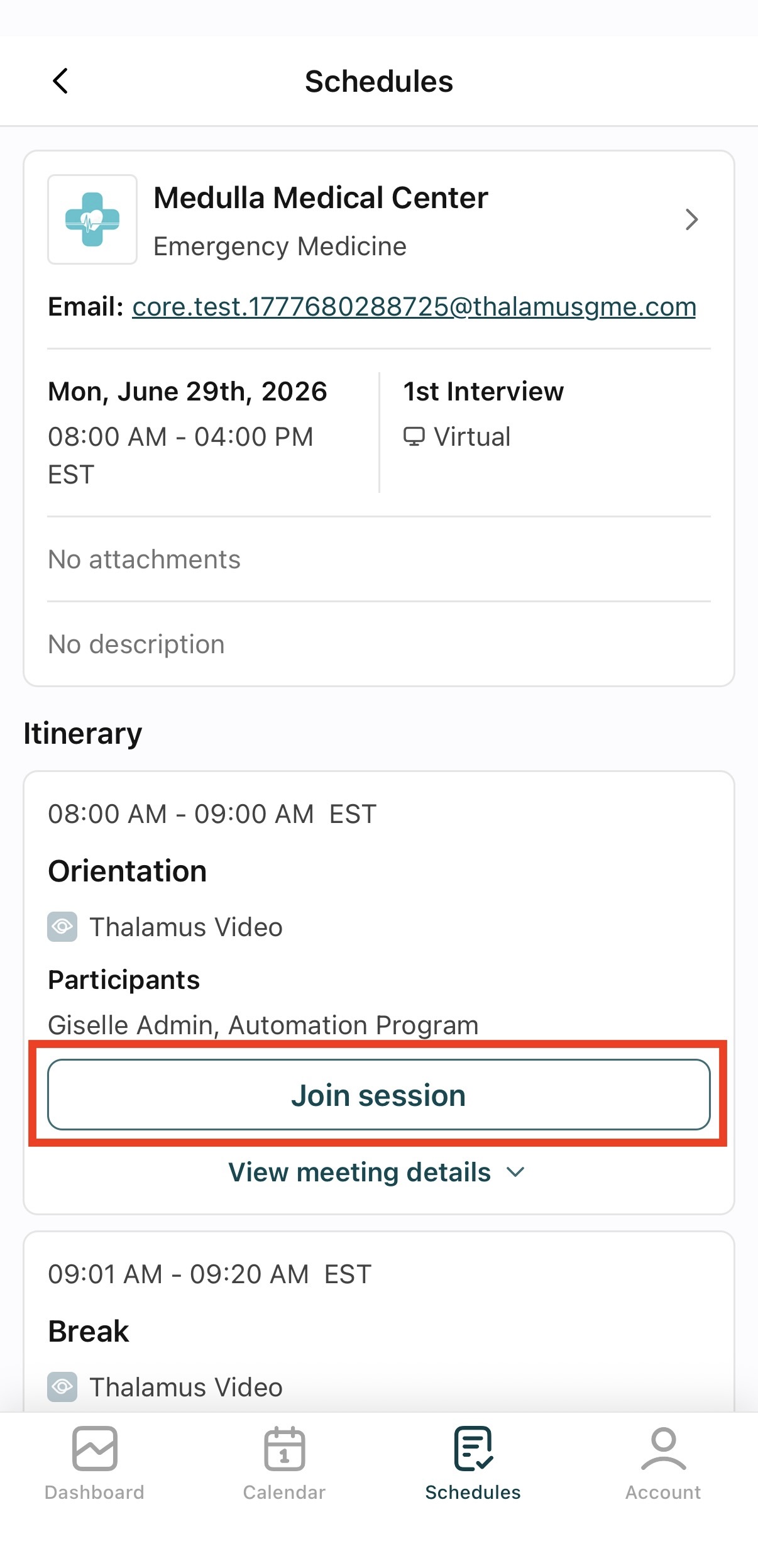Tap the Orientation Thalamus Video icon
758x1568 pixels.
62,927
